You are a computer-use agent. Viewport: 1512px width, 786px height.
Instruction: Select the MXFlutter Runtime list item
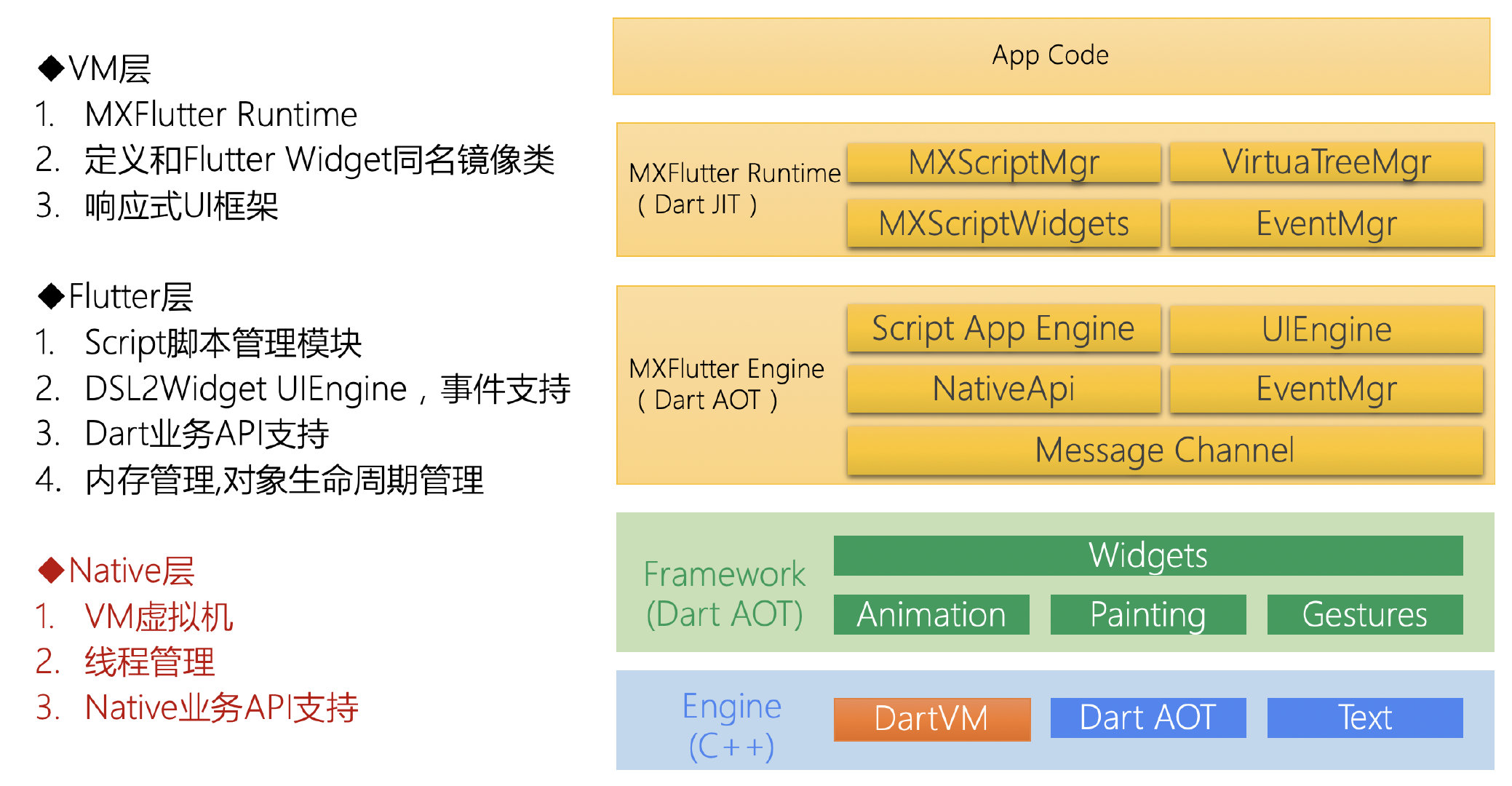[196, 115]
